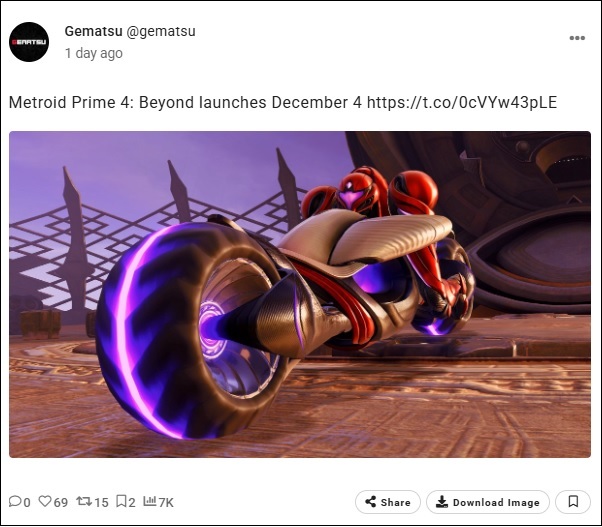Viewport: 602px width, 527px height.
Task: Click the Gematsu profile avatar
Action: click(x=29, y=42)
